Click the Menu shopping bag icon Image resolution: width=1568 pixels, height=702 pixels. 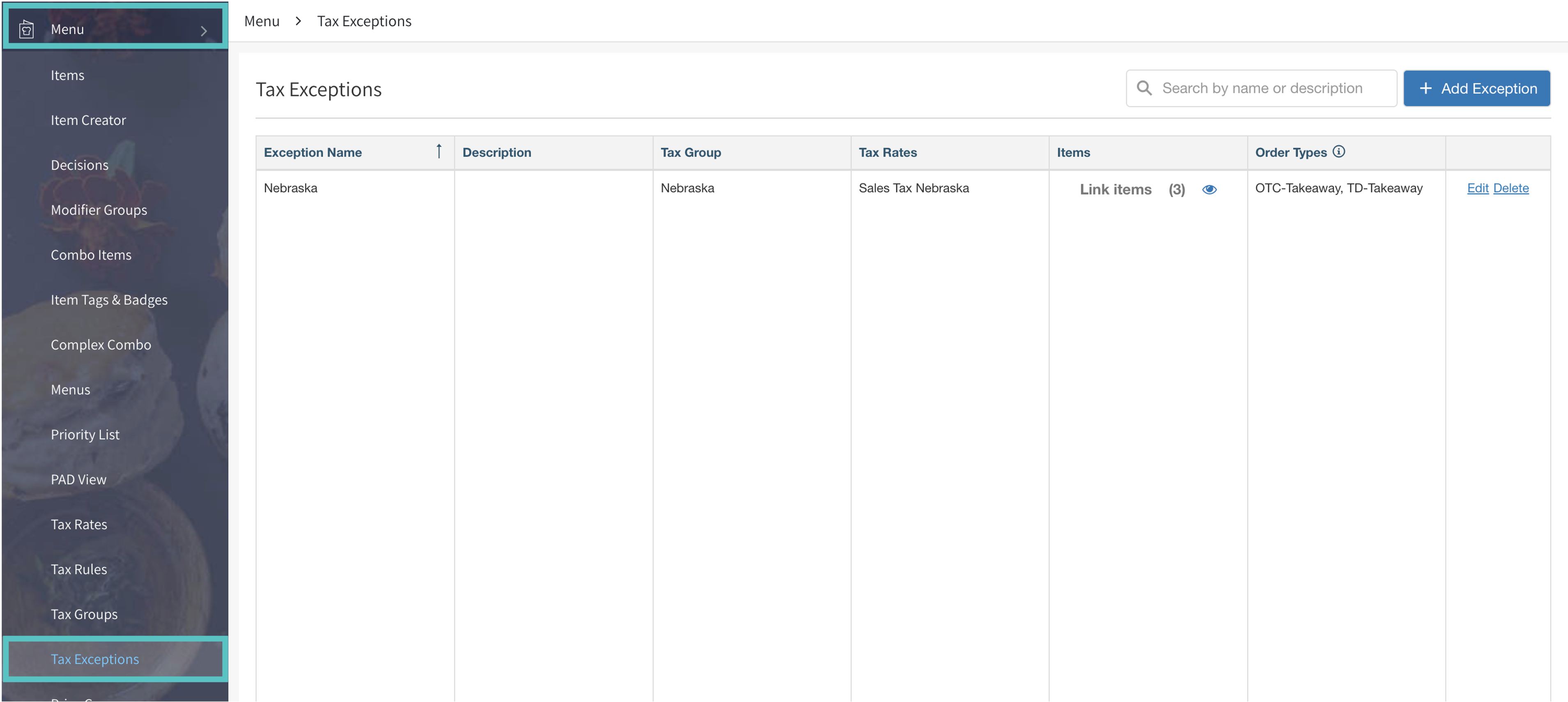pyautogui.click(x=26, y=29)
